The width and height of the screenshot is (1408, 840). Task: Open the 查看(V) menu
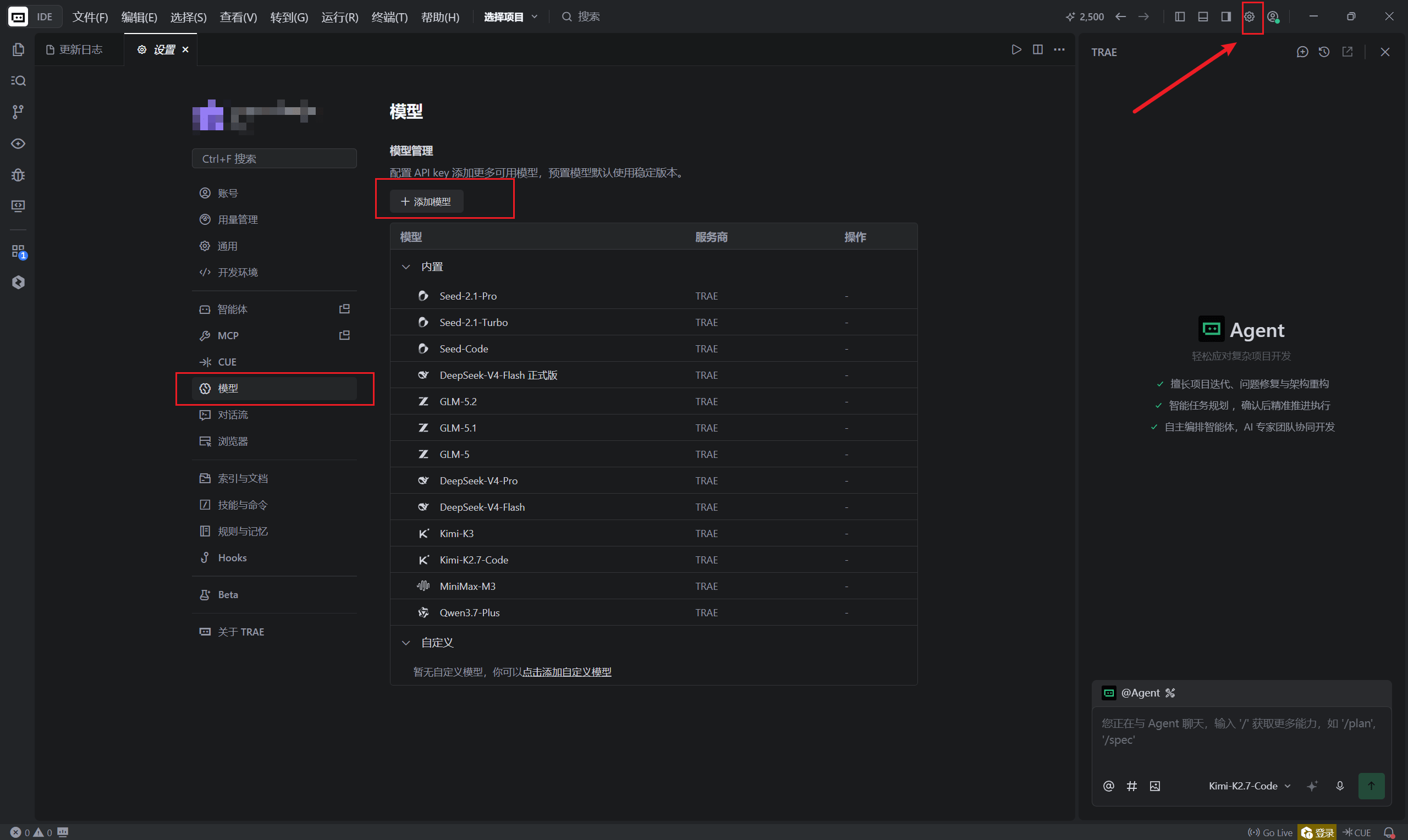point(238,17)
